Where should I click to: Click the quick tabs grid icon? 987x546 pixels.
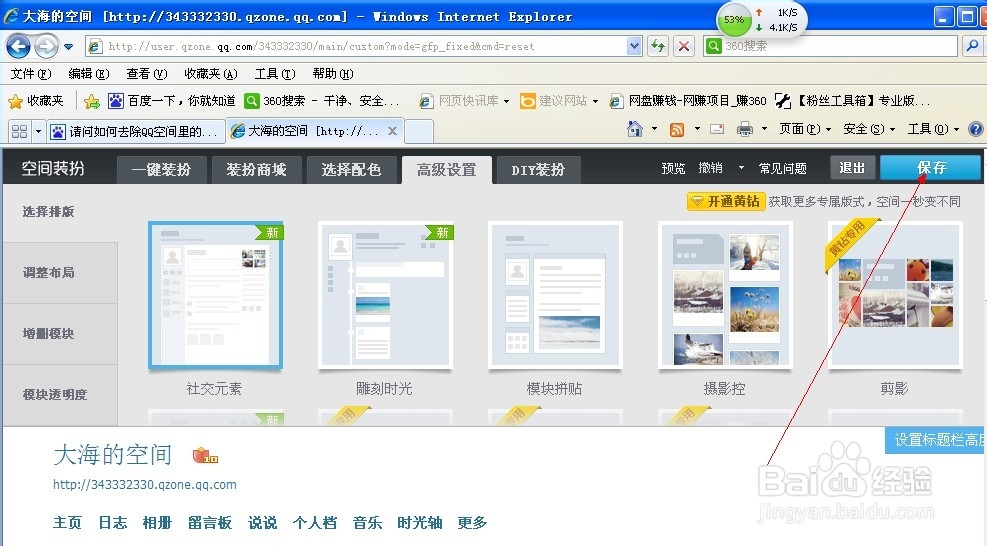20,132
